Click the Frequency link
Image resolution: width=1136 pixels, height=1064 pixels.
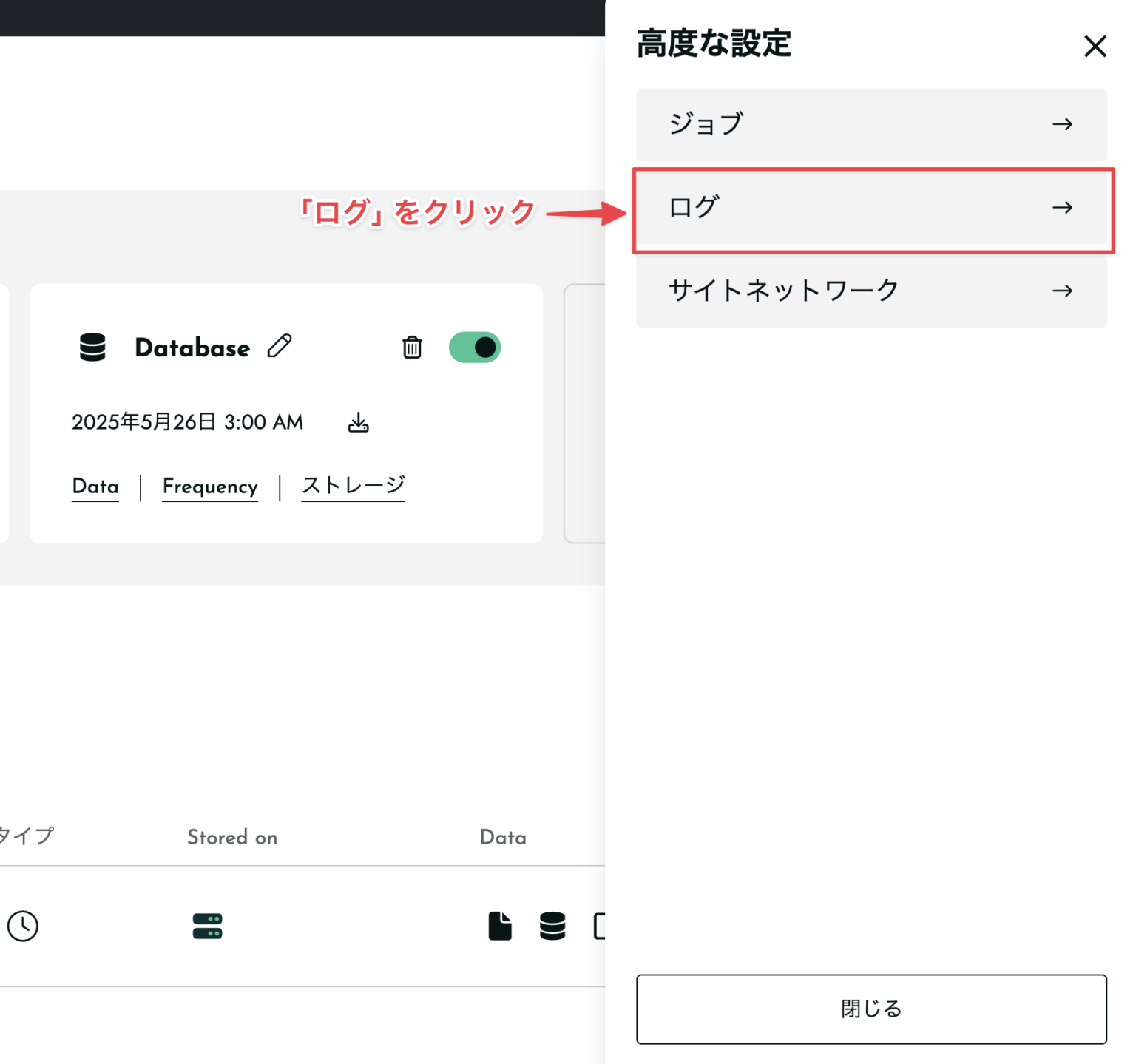pos(210,487)
